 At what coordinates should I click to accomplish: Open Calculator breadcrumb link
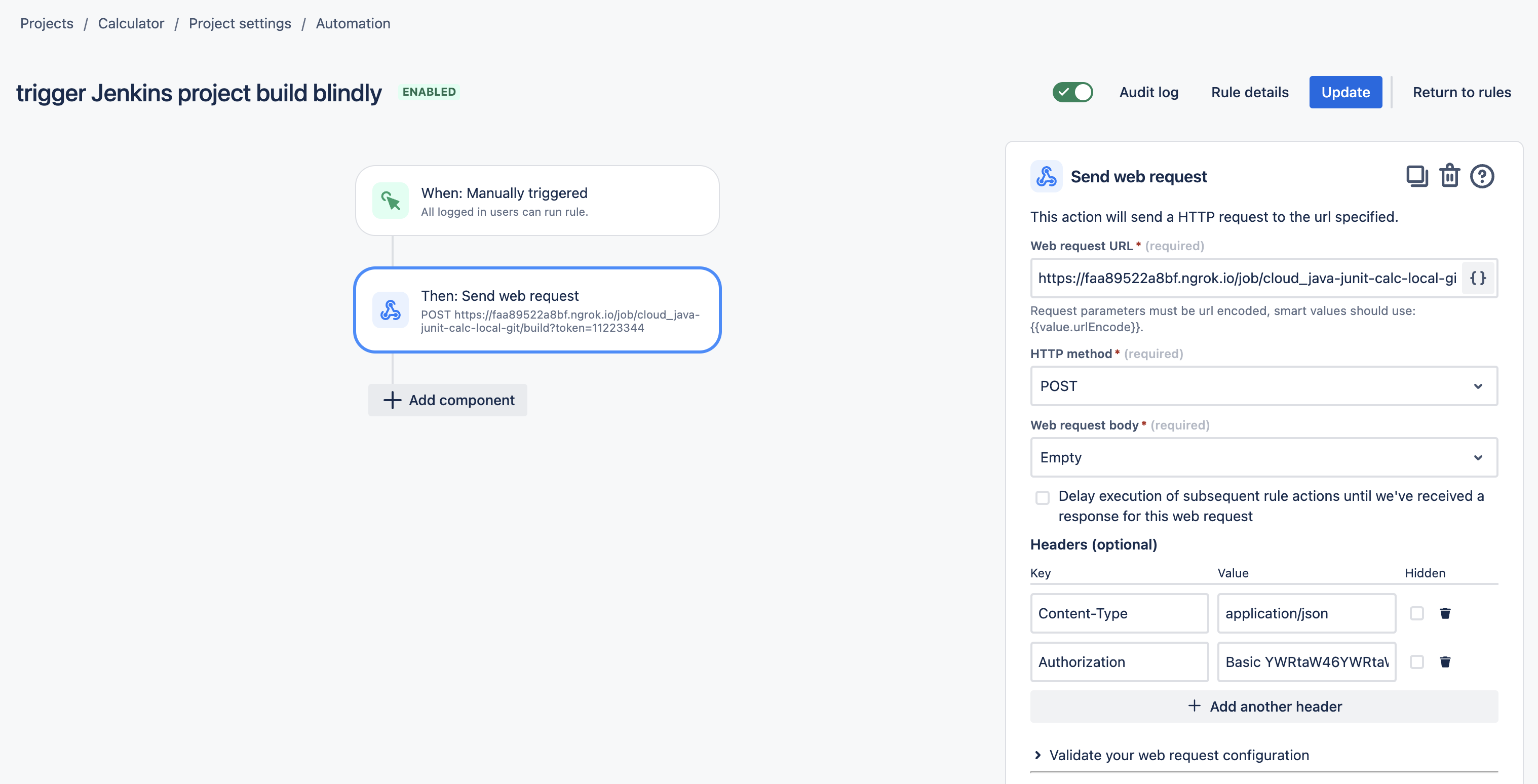[x=131, y=23]
